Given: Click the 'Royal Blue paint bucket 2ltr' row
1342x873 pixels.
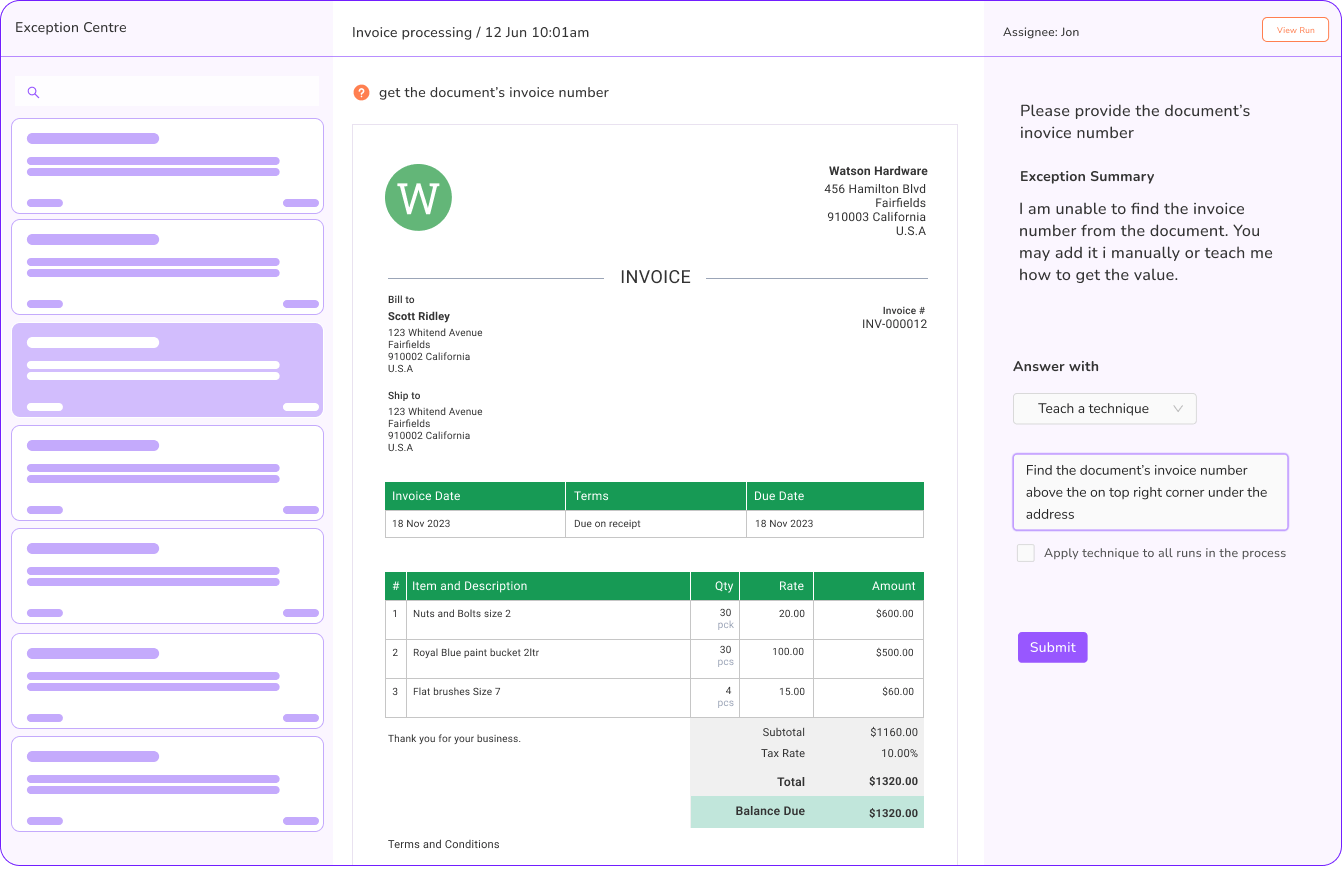Looking at the screenshot, I should pos(654,659).
